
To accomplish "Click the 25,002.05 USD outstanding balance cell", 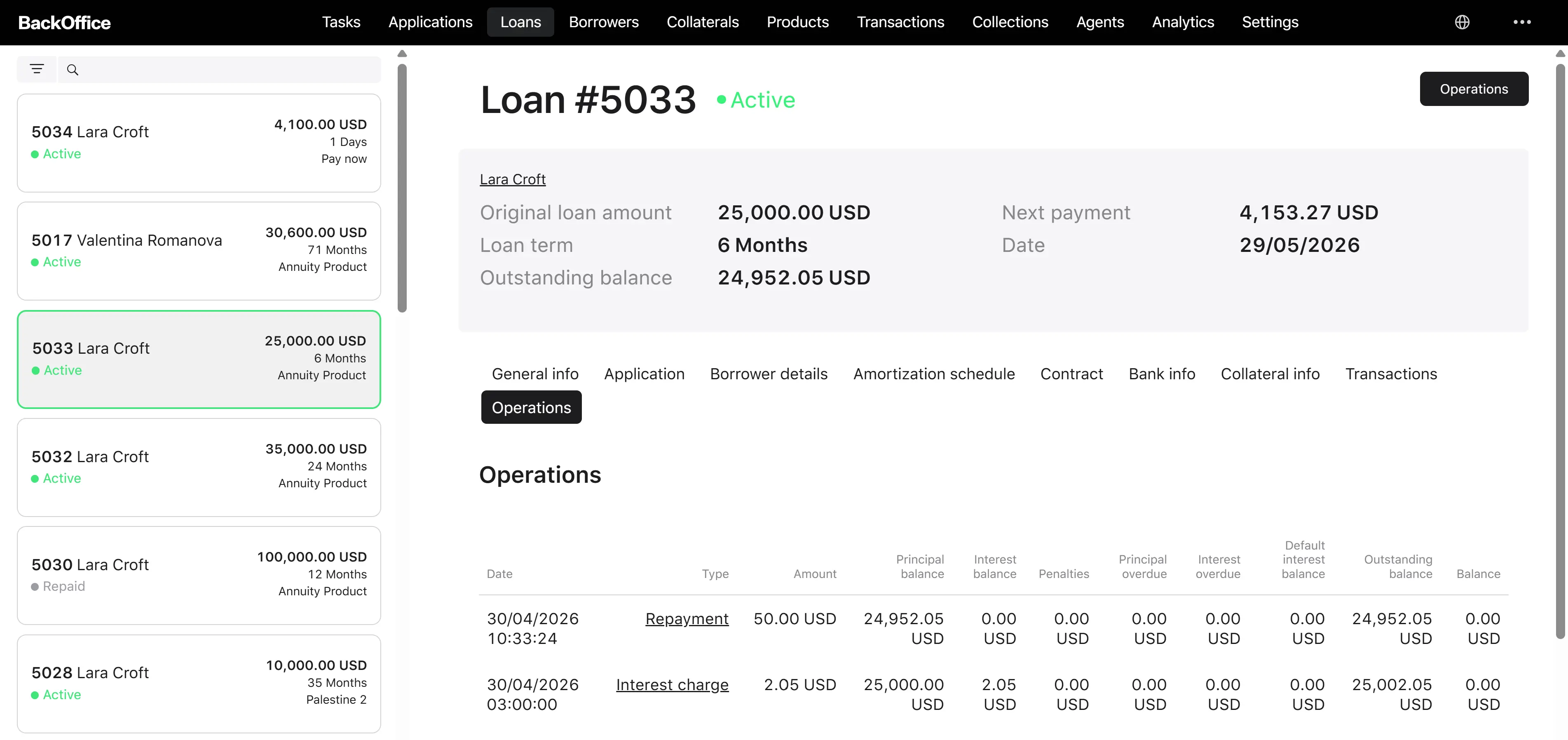I will click(x=1392, y=694).
